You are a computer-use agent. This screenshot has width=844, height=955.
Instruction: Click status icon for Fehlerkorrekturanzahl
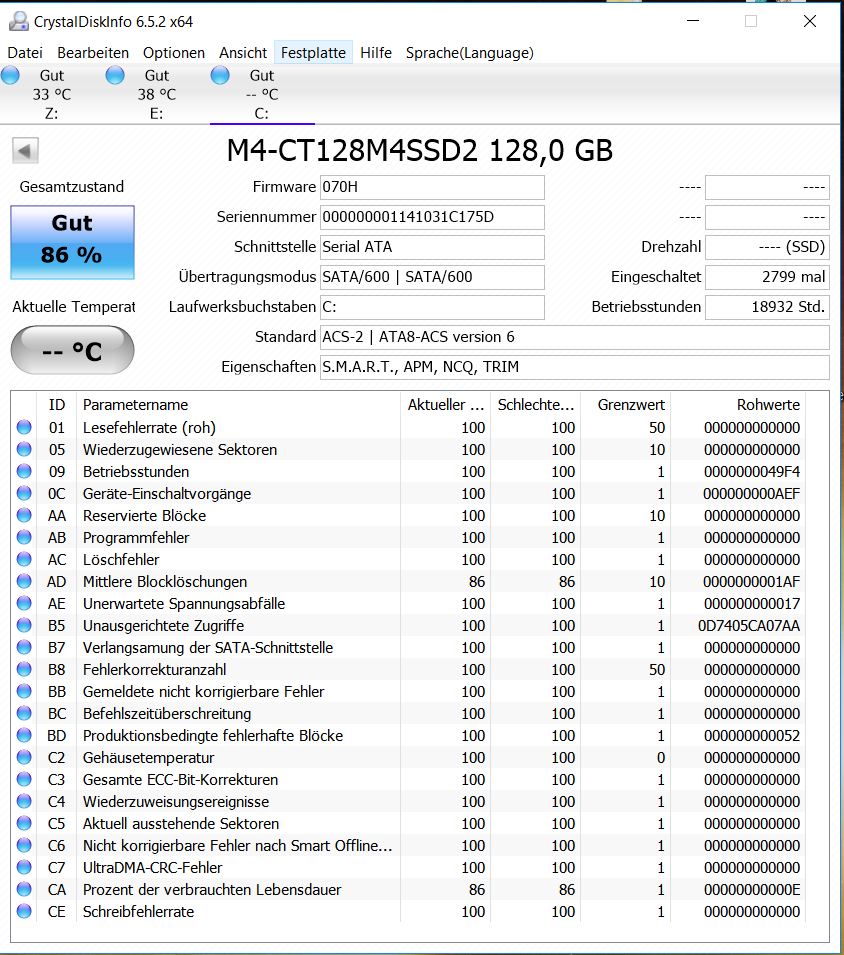[x=24, y=669]
